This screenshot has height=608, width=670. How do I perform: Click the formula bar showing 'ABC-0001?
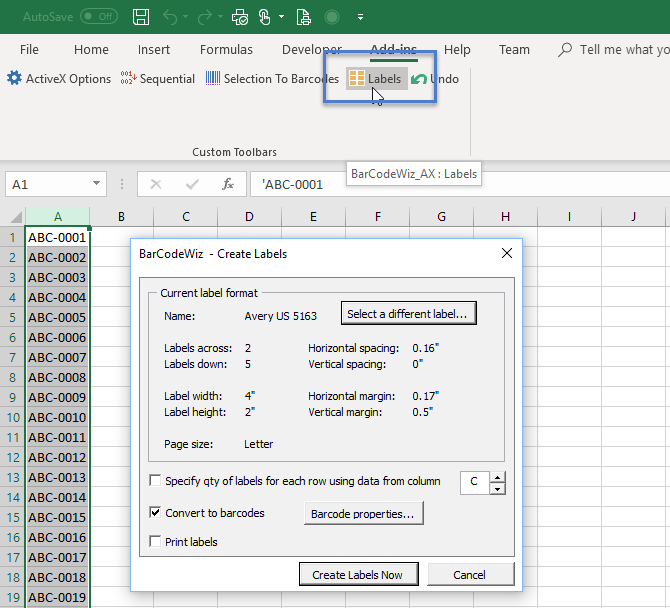(x=460, y=184)
